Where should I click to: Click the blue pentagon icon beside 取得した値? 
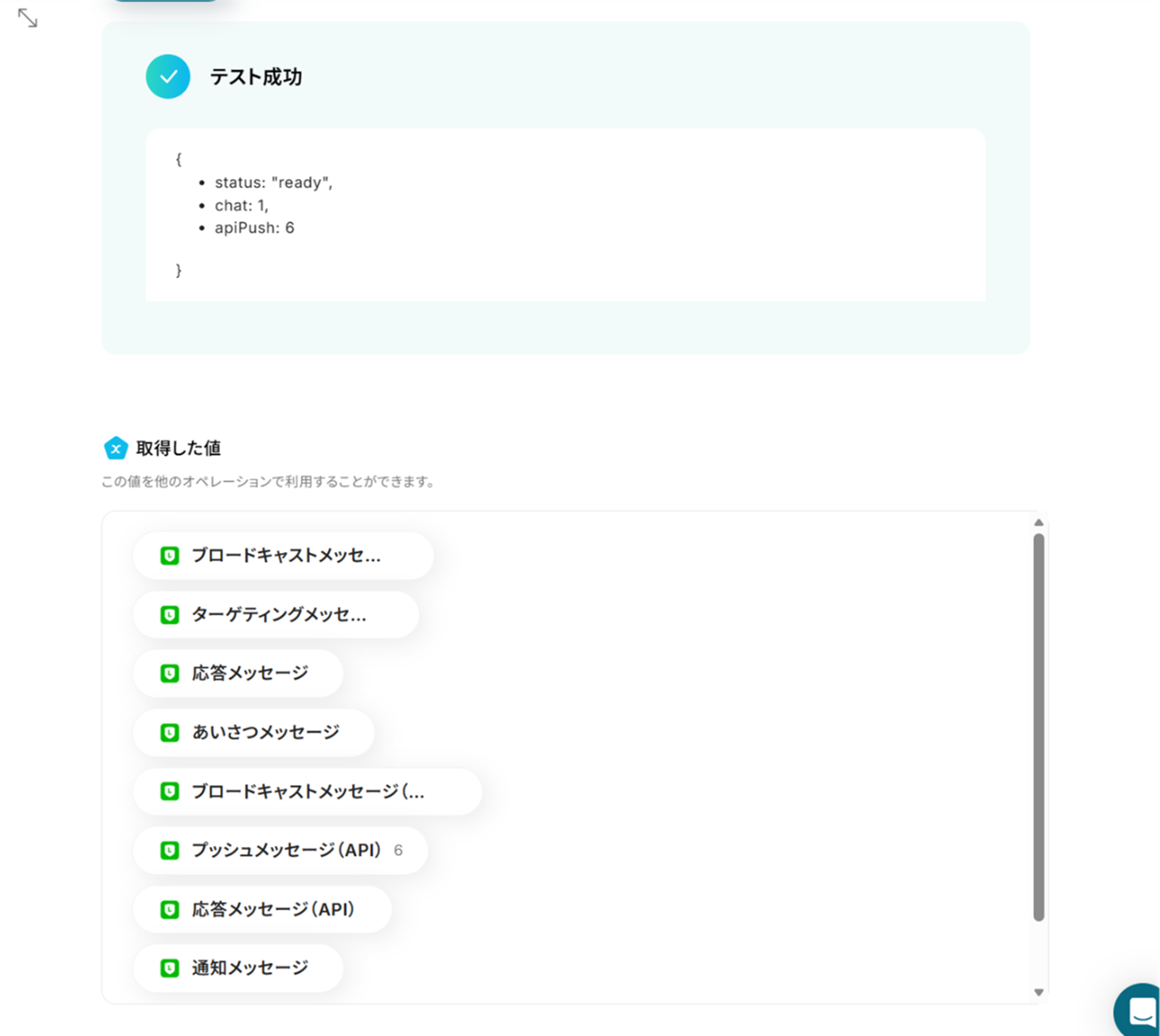click(116, 449)
